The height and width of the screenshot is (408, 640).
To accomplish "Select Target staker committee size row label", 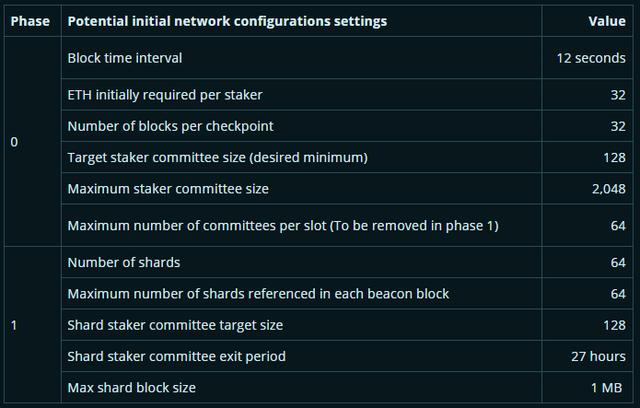I will (217, 158).
